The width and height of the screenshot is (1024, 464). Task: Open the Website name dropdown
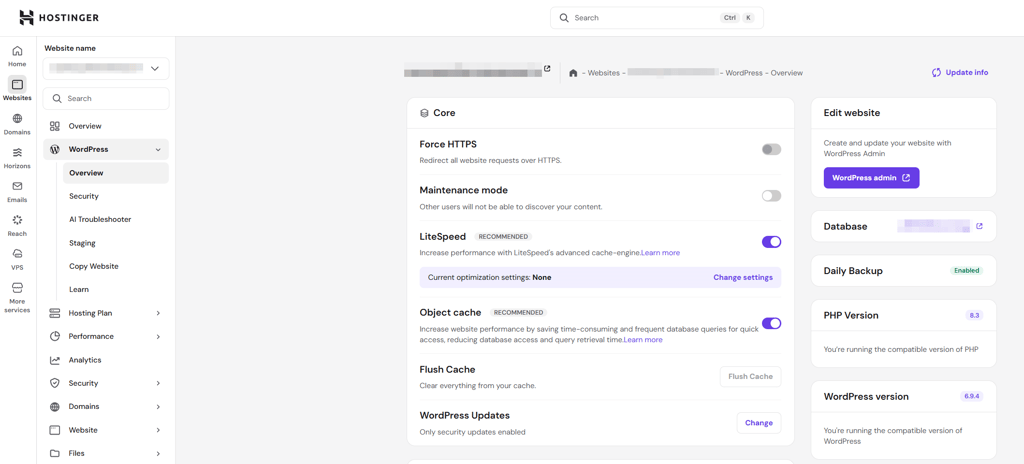106,69
